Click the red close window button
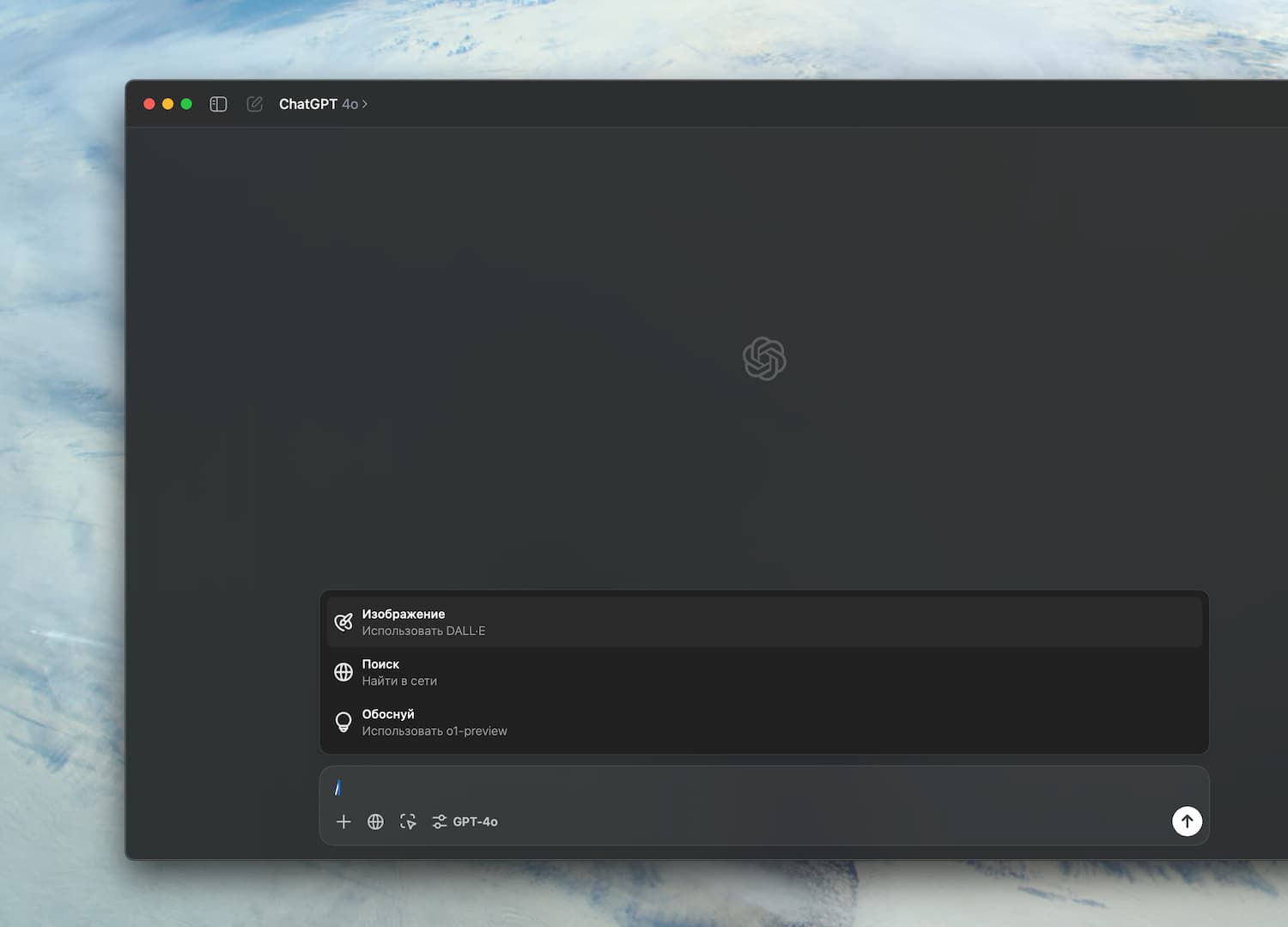 click(149, 104)
